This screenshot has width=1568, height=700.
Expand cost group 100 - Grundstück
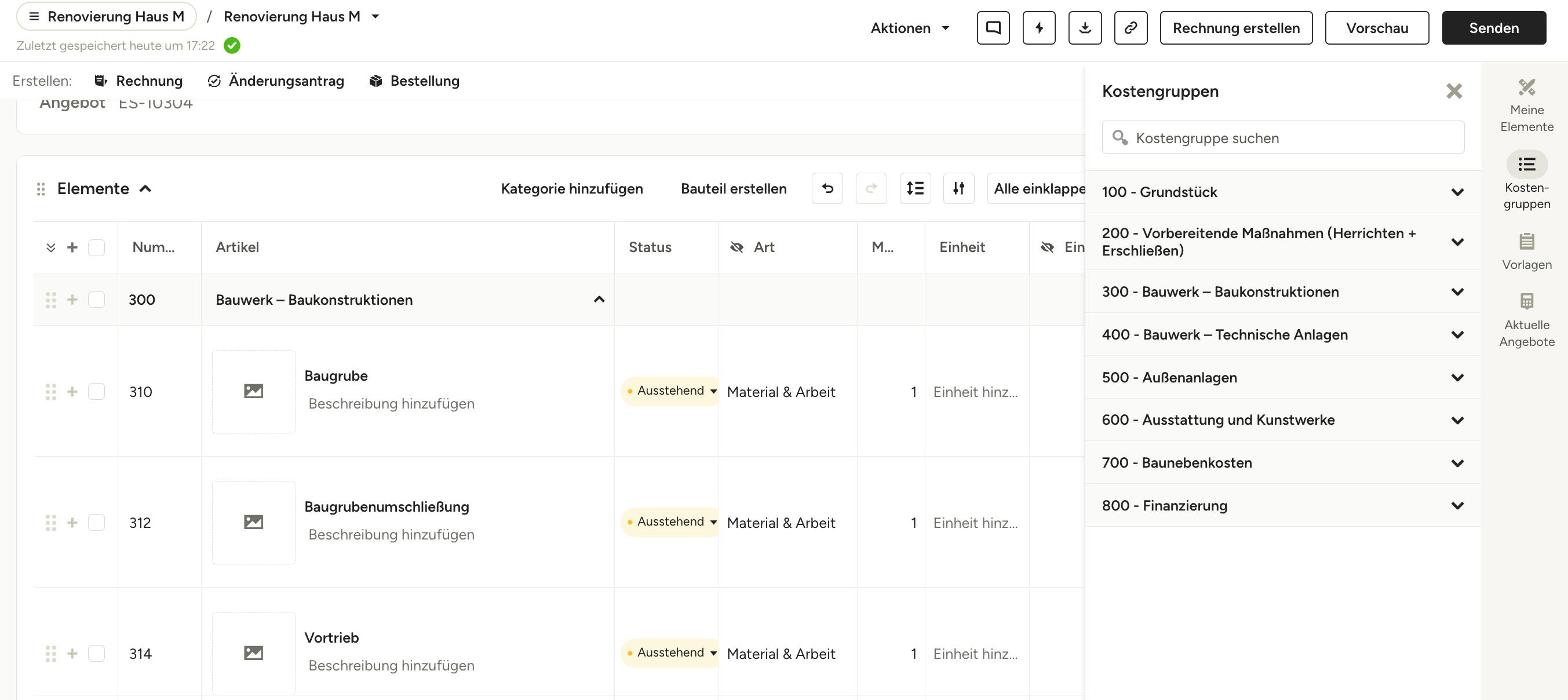pos(1457,192)
